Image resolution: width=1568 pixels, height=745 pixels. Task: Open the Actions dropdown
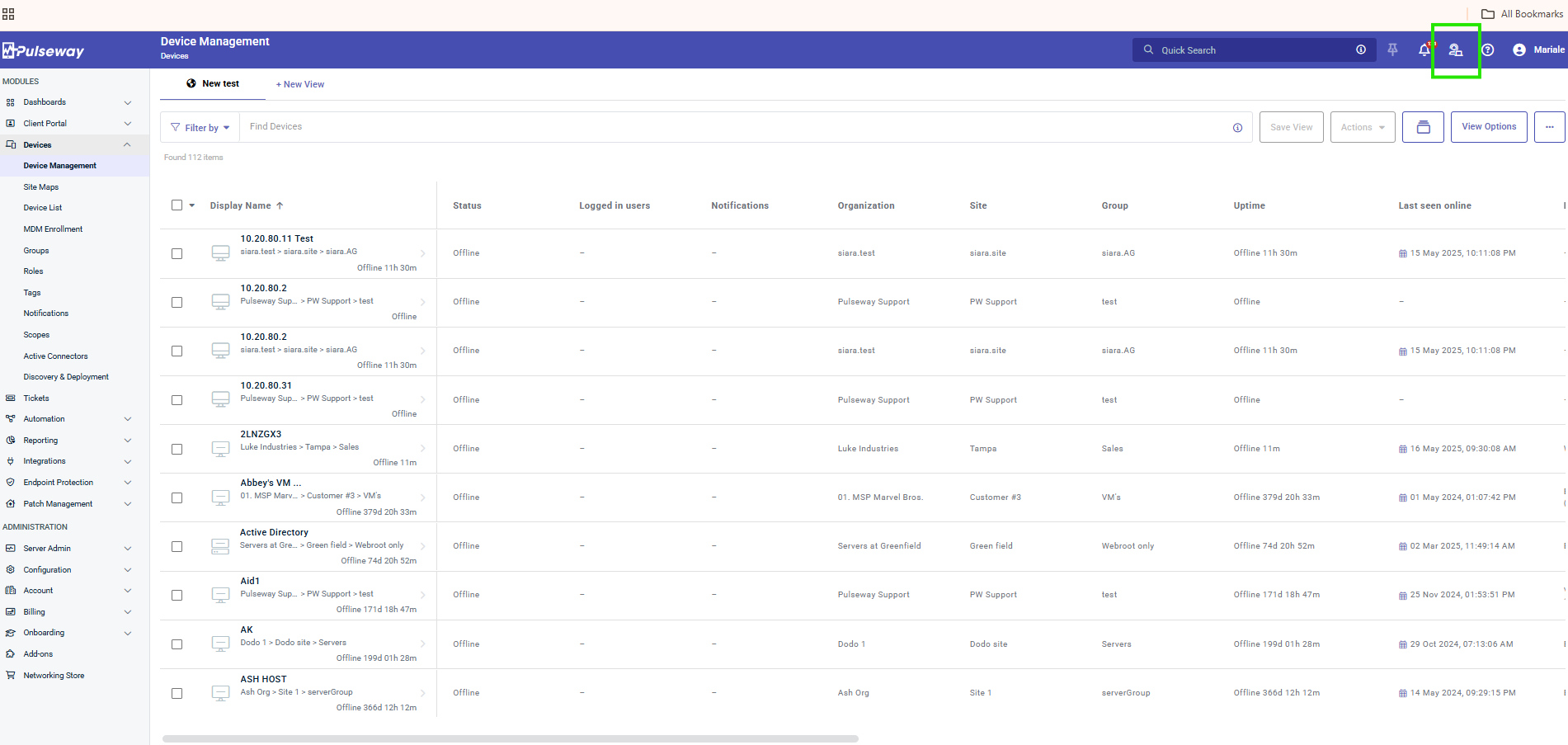[1363, 127]
